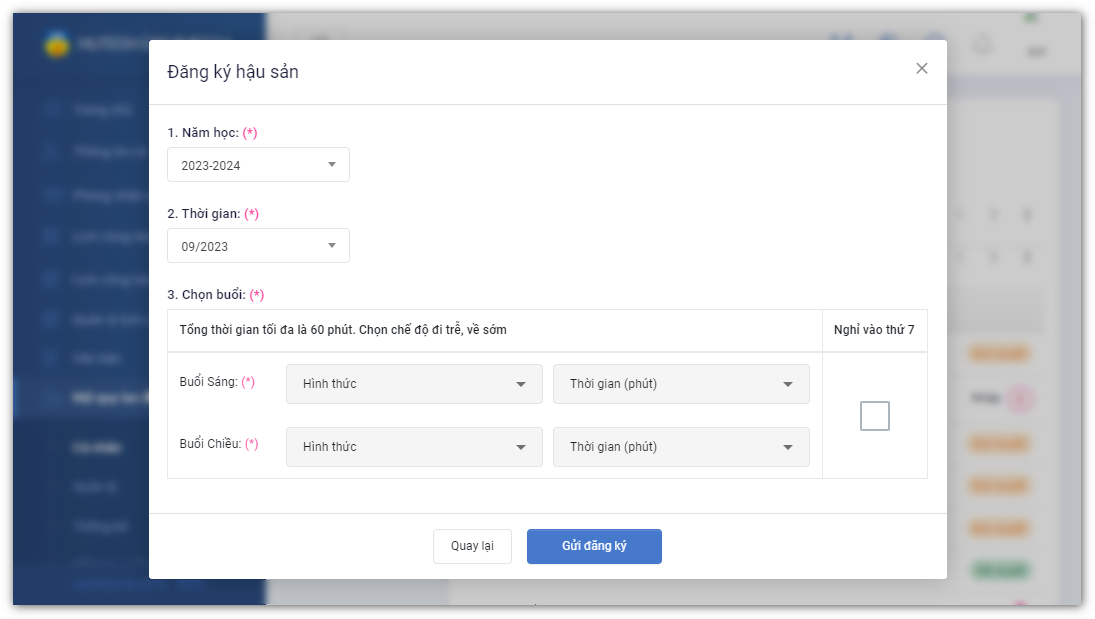Click the app logo in the sidebar header

coord(57,45)
